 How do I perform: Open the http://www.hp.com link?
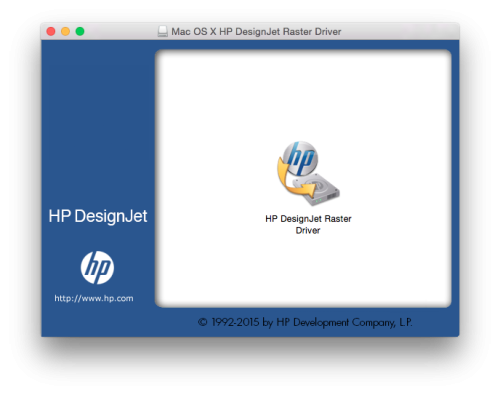pyautogui.click(x=94, y=298)
